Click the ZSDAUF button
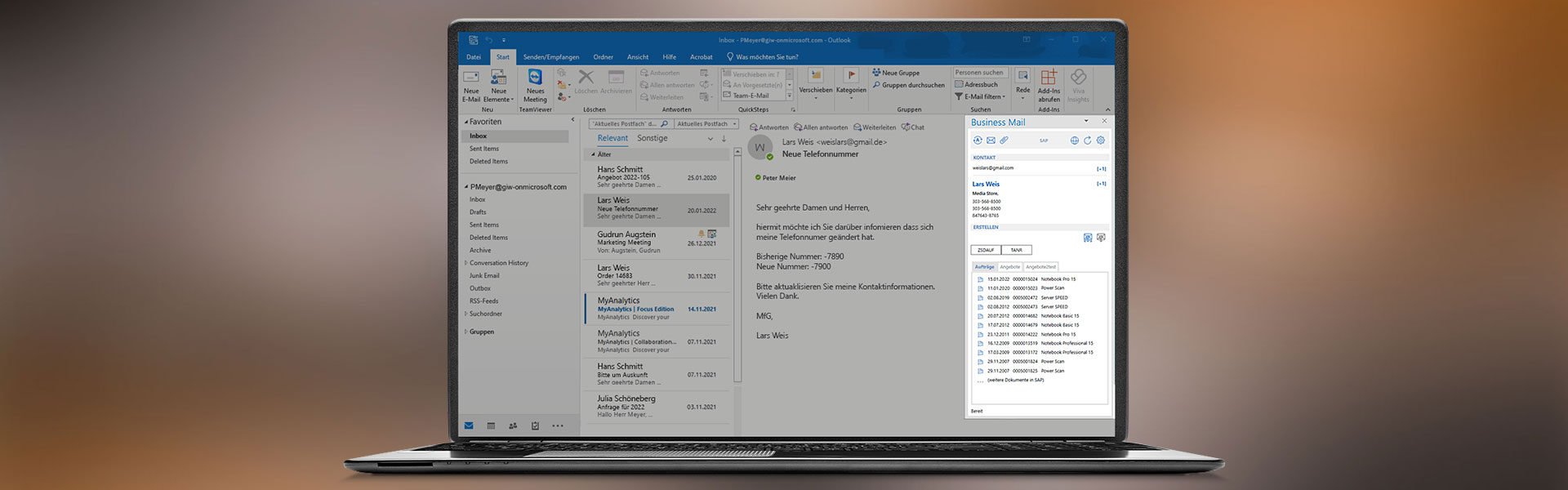 pos(986,250)
